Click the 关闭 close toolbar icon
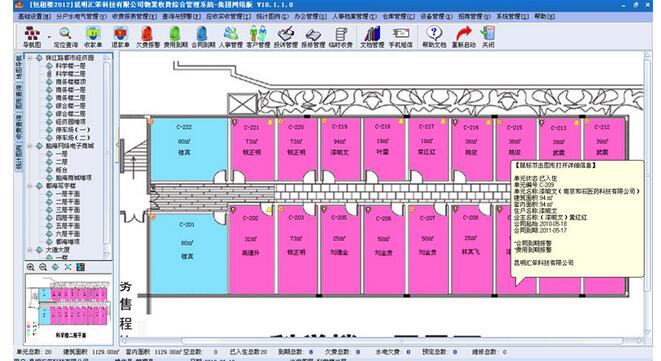This screenshot has width=661, height=361. point(488,37)
